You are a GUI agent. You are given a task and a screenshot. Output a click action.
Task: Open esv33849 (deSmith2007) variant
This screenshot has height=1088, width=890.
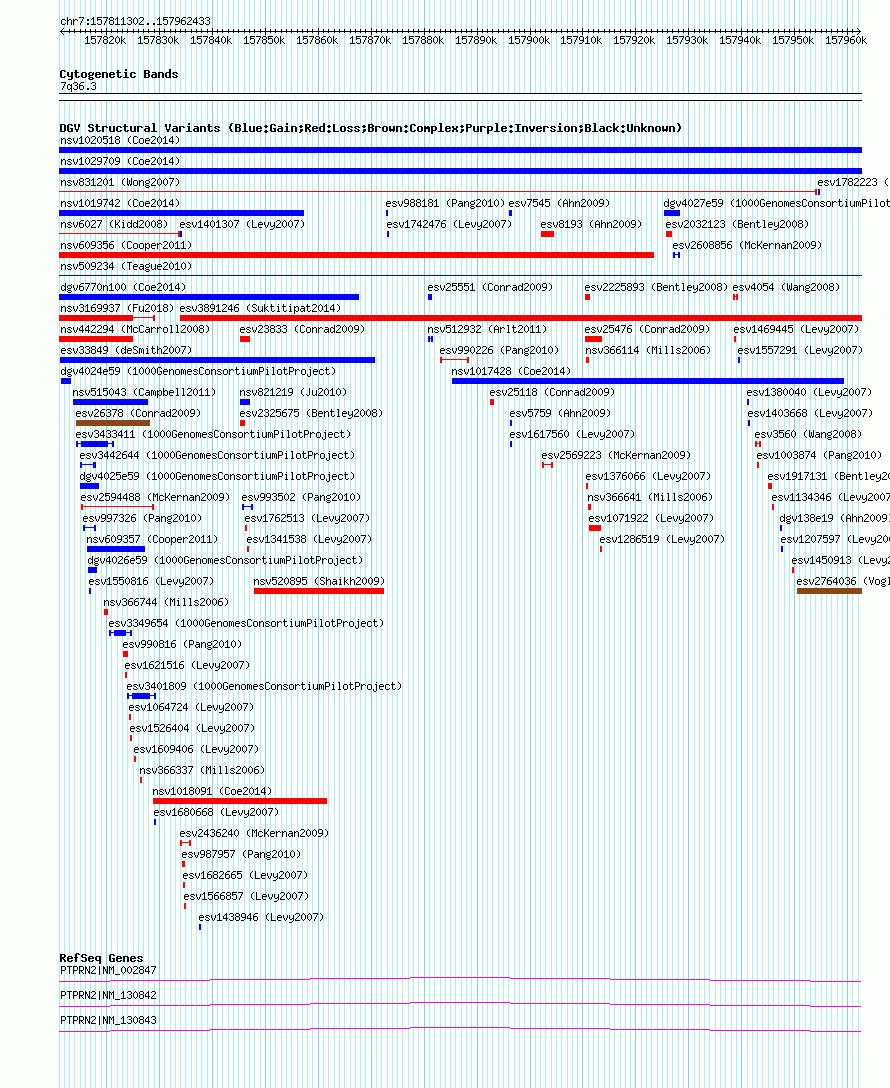[126, 350]
